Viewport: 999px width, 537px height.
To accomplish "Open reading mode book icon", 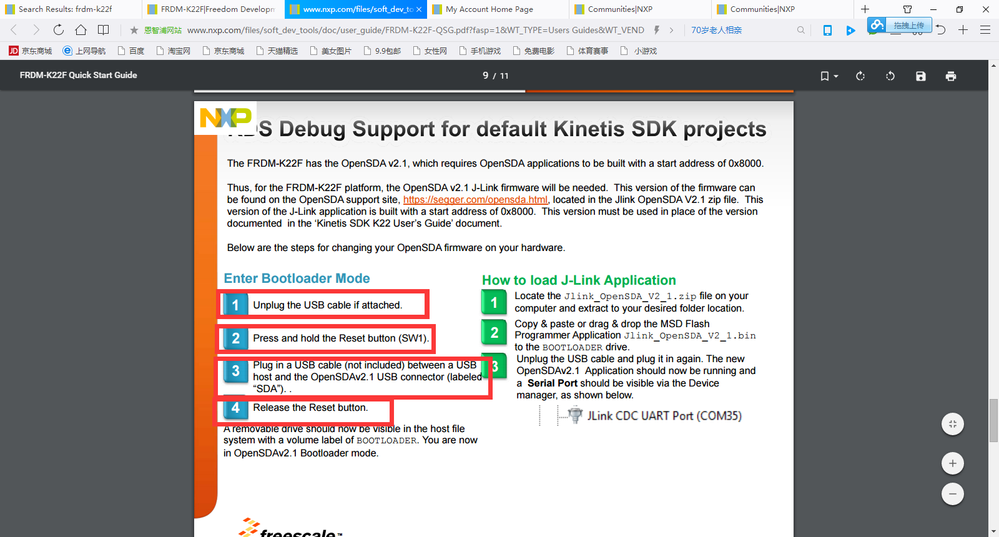I will coord(103,30).
